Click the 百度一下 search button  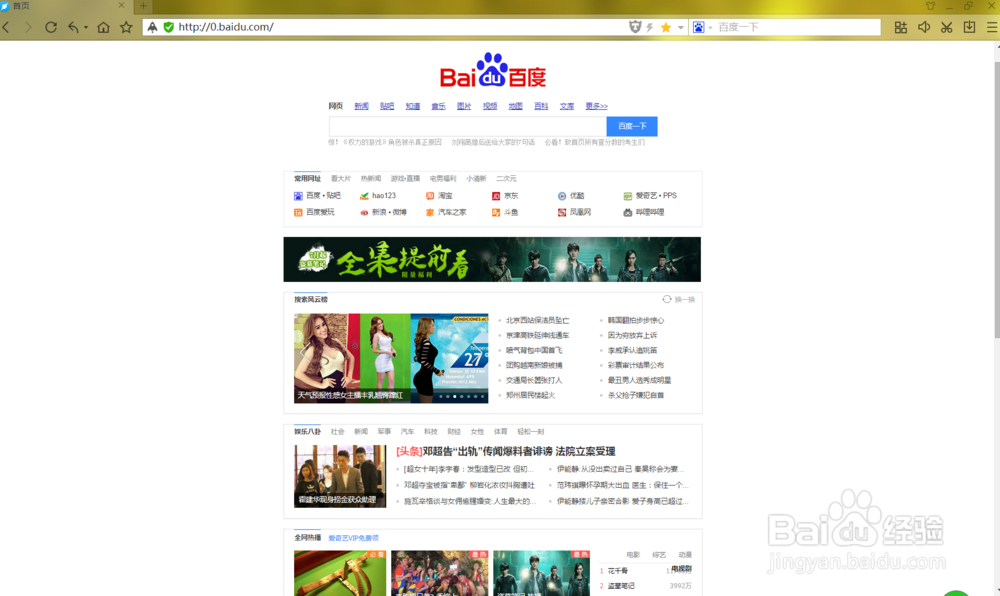pyautogui.click(x=631, y=126)
